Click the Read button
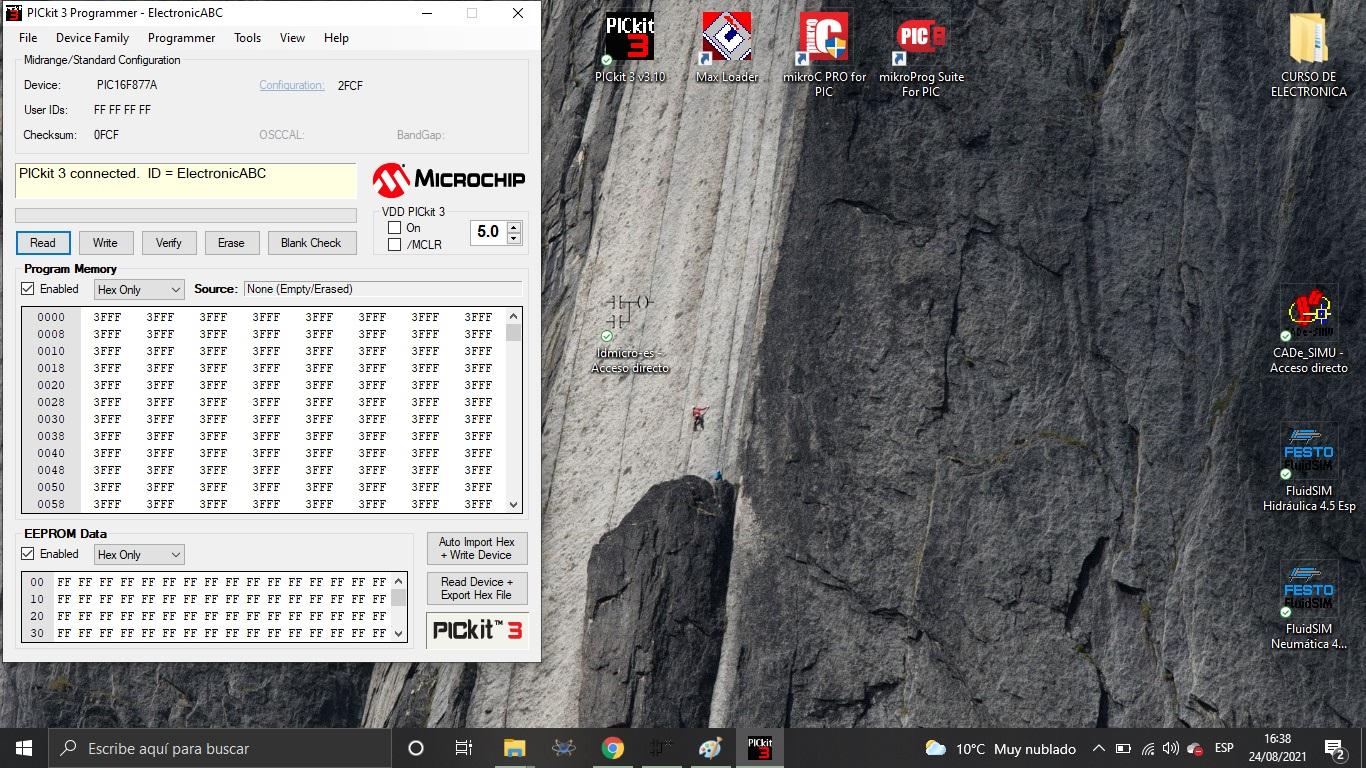 click(43, 243)
